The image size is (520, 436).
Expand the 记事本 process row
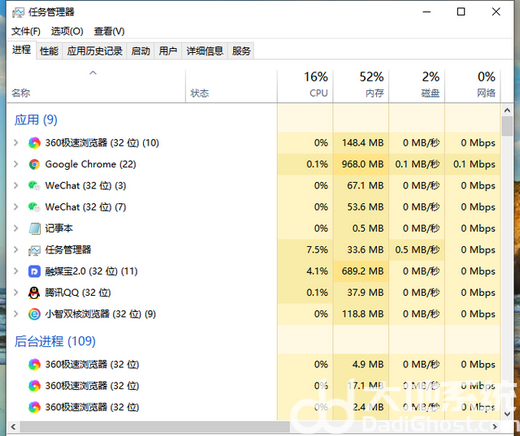pyautogui.click(x=16, y=228)
